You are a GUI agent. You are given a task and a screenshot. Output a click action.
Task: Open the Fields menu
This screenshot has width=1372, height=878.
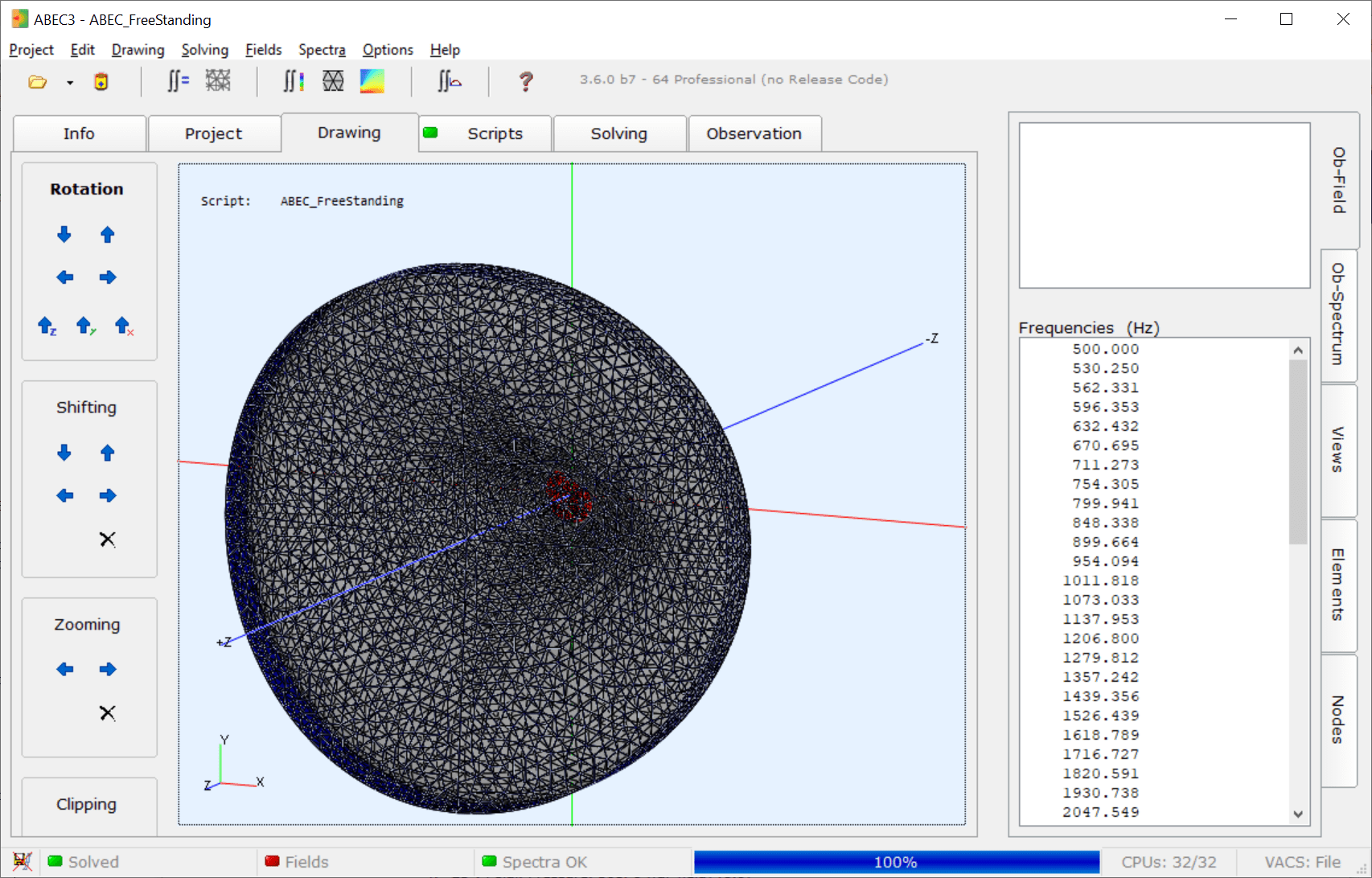pos(264,50)
